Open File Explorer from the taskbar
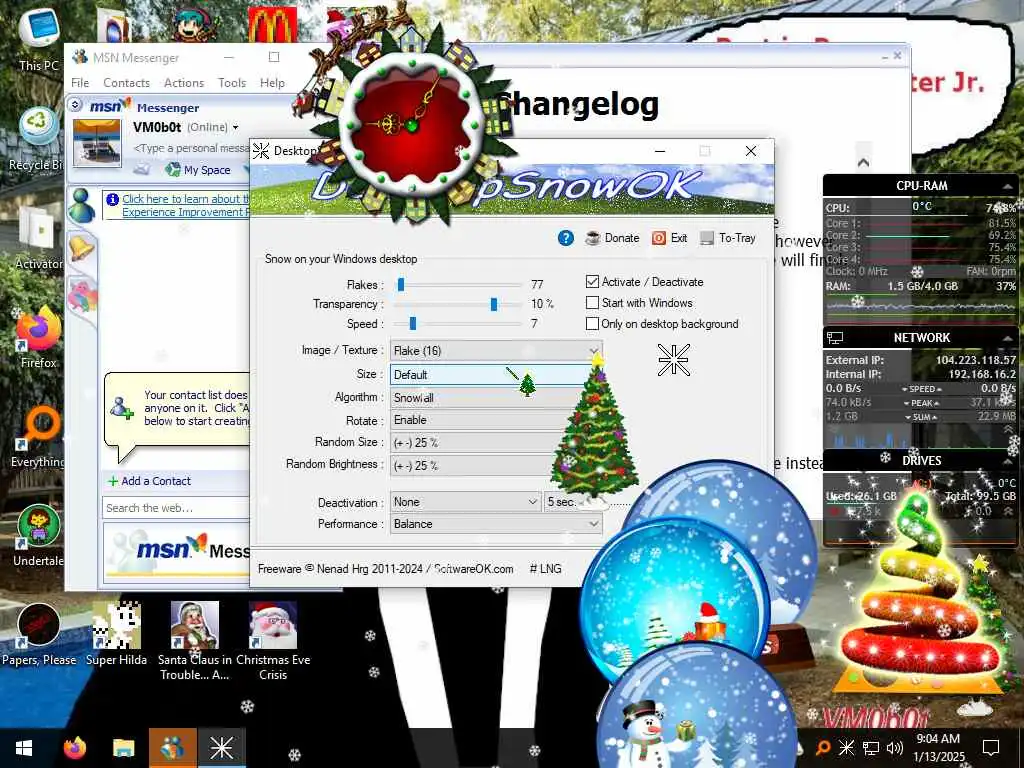Image resolution: width=1024 pixels, height=768 pixels. 123,748
